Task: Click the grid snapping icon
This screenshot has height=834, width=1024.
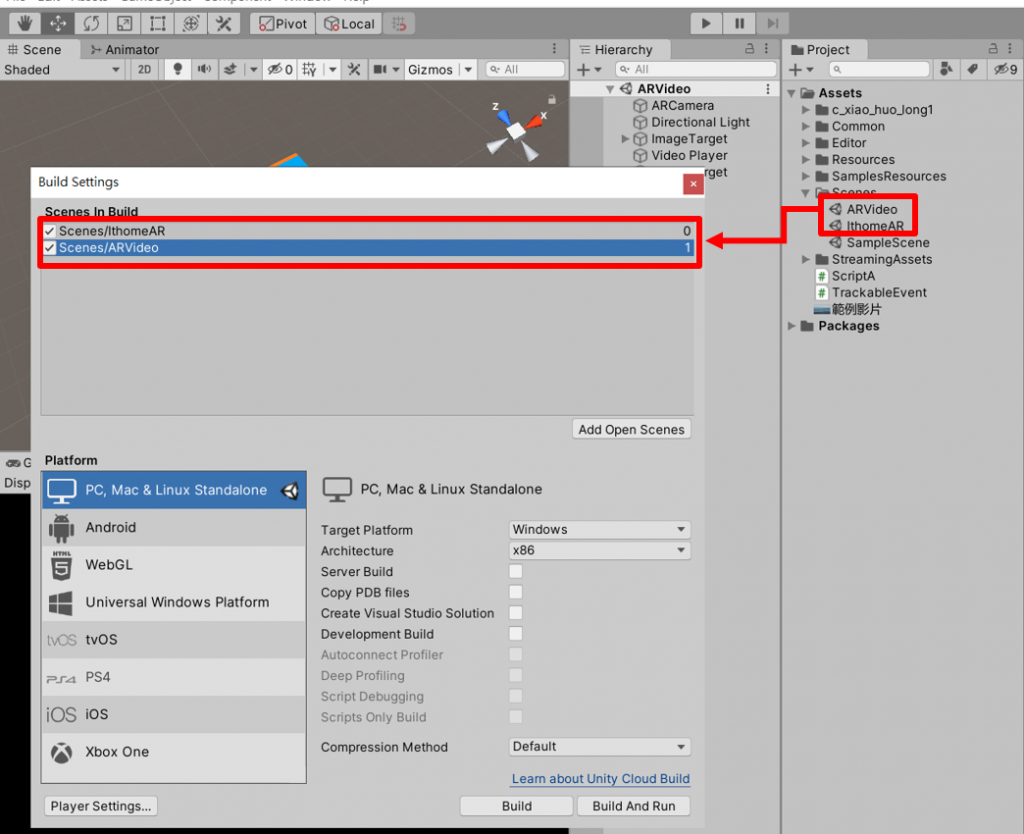Action: coord(399,24)
